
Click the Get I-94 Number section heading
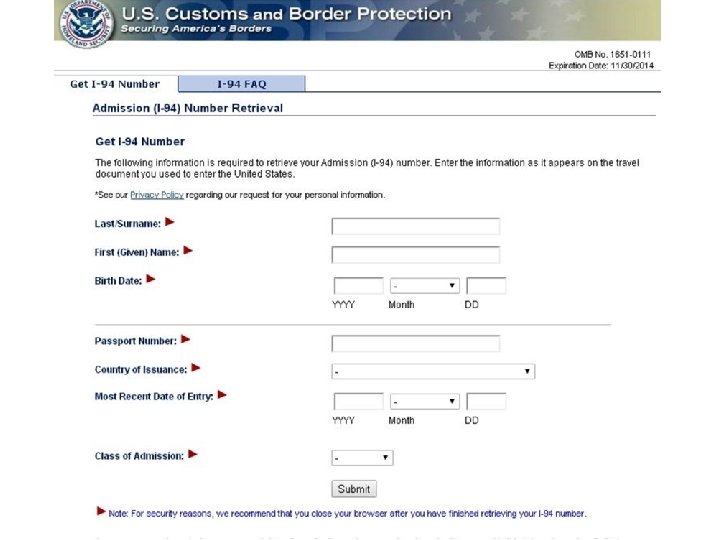pyautogui.click(x=140, y=141)
